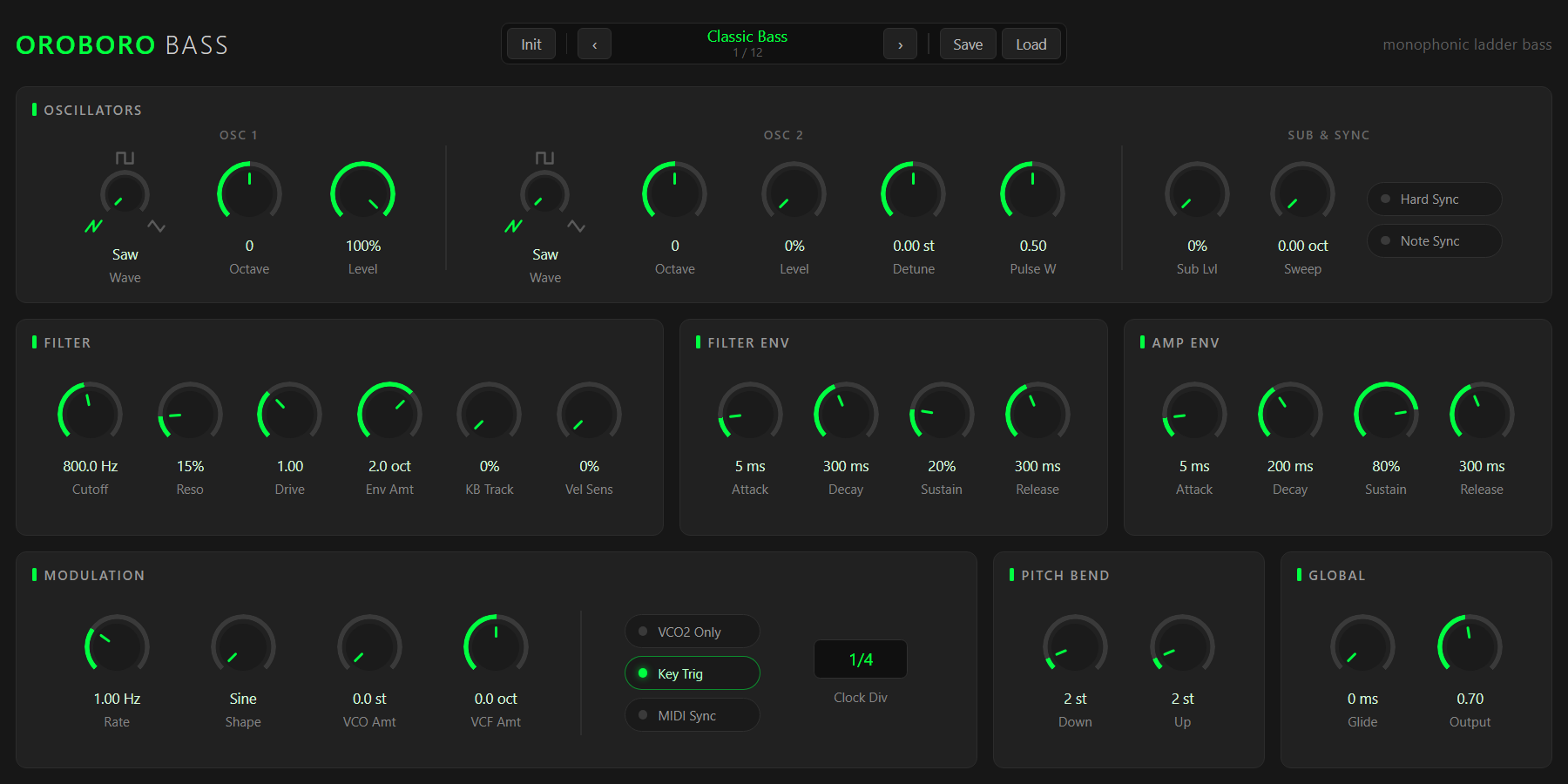Click the Output knob
This screenshot has height=784, width=1568.
point(1470,646)
